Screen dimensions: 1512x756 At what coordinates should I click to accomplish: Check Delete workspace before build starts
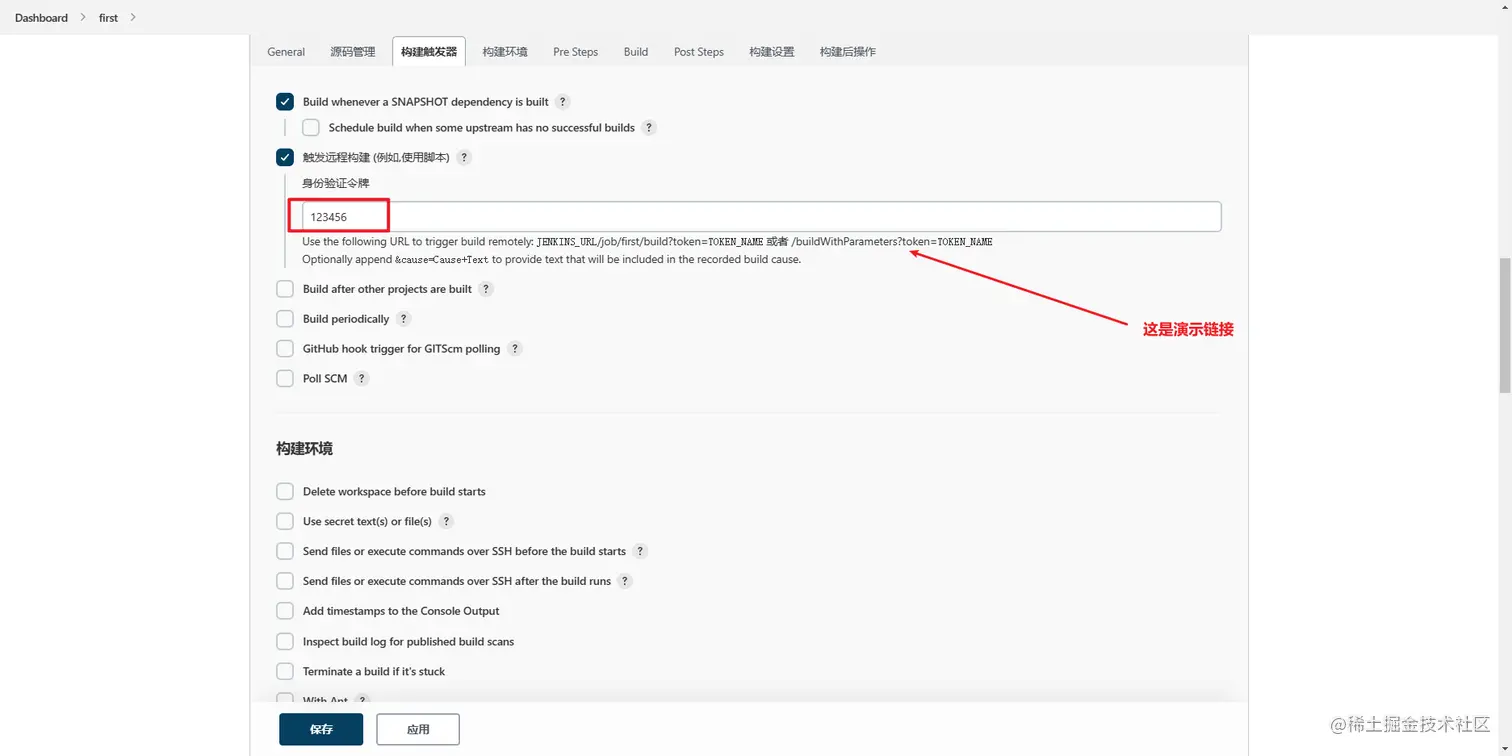pos(285,491)
